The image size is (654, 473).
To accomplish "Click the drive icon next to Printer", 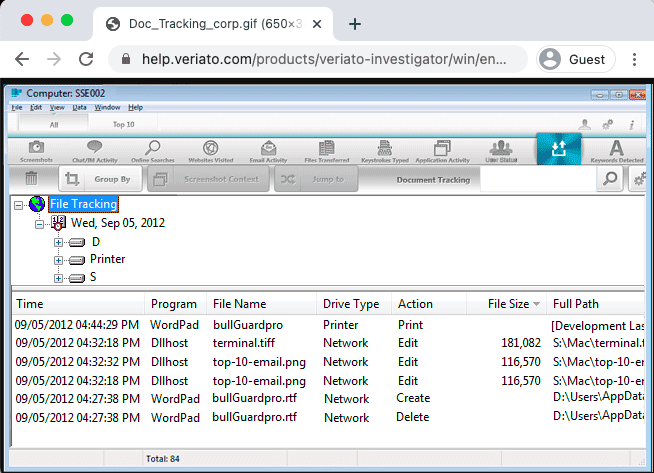I will 77,260.
